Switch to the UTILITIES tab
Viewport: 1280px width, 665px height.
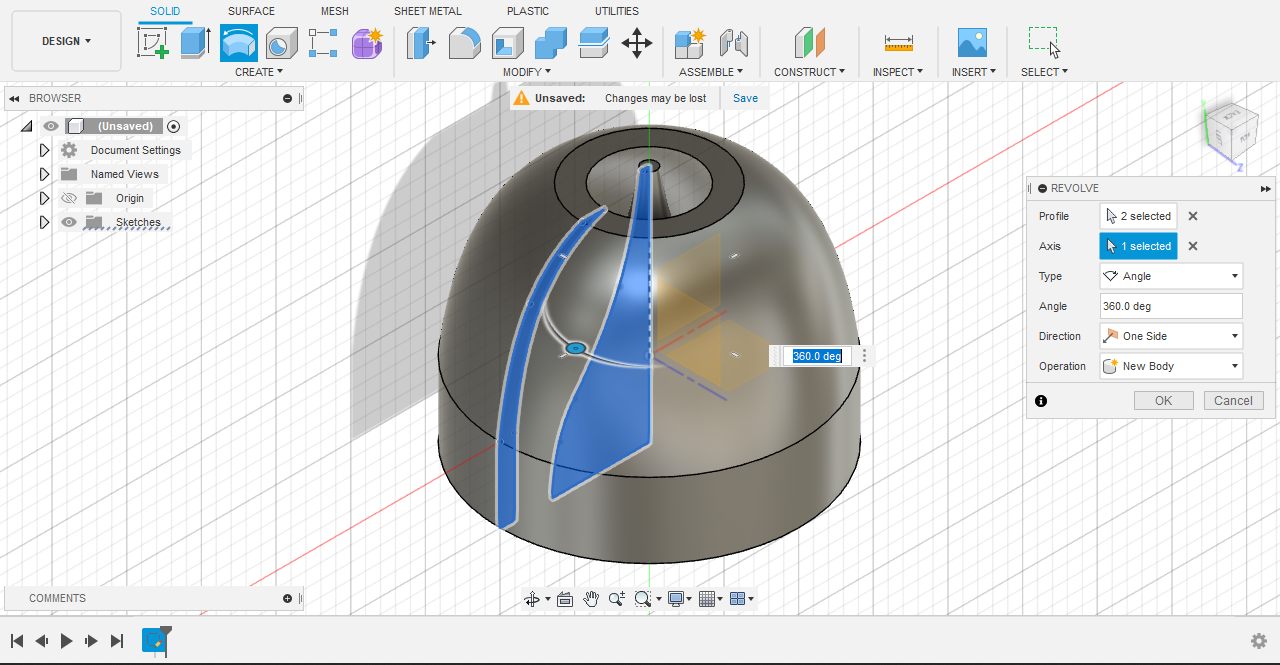point(617,11)
